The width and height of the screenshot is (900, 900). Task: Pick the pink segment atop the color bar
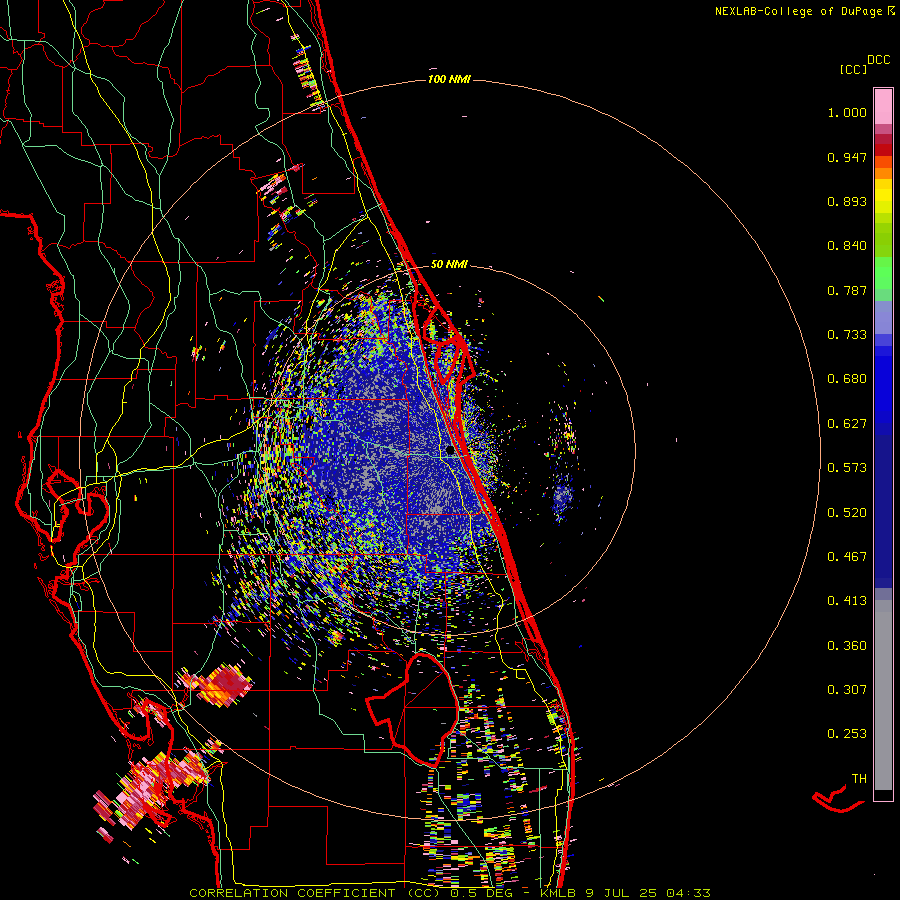883,106
